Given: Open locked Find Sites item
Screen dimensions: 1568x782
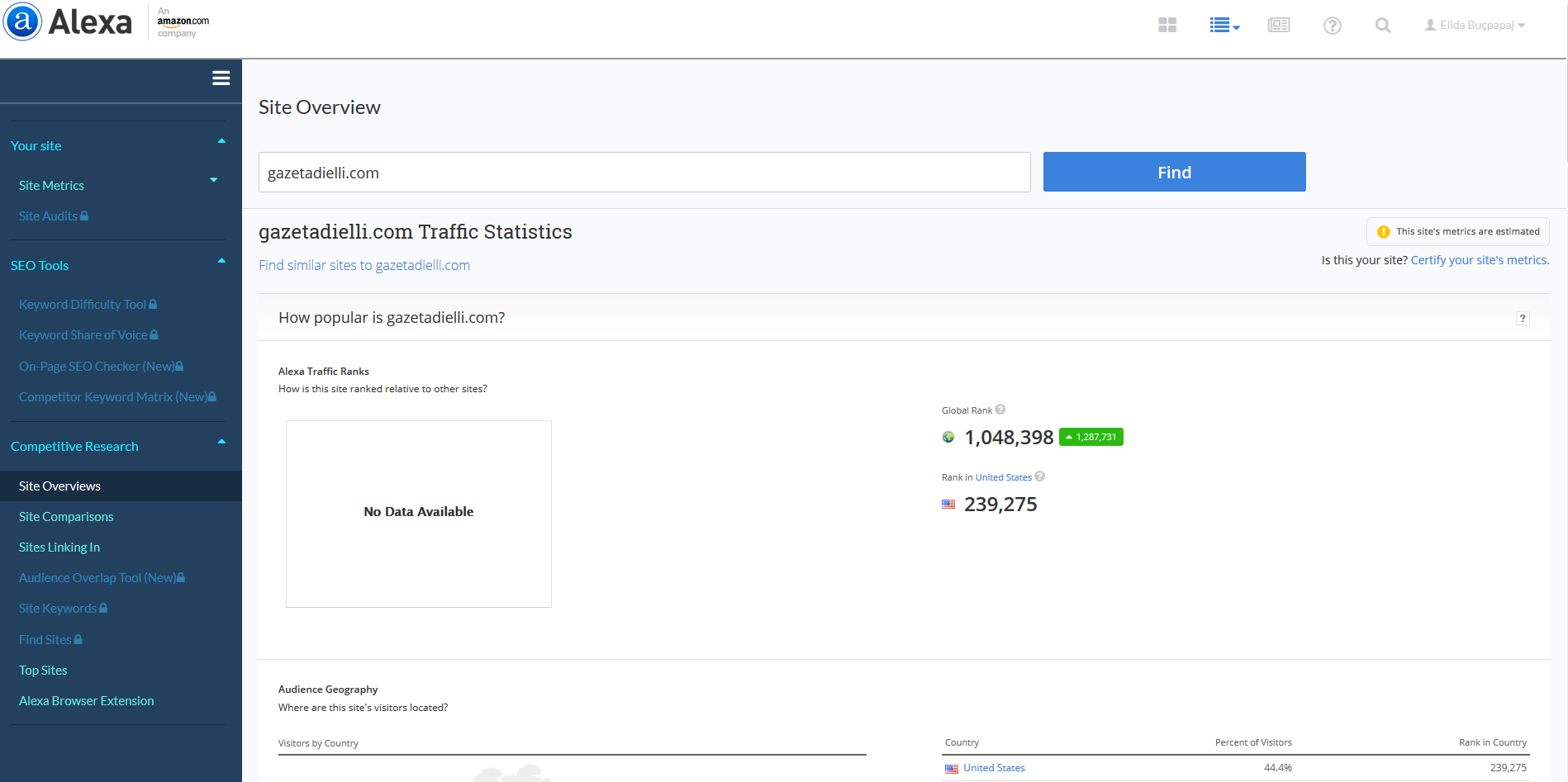Looking at the screenshot, I should tap(50, 640).
